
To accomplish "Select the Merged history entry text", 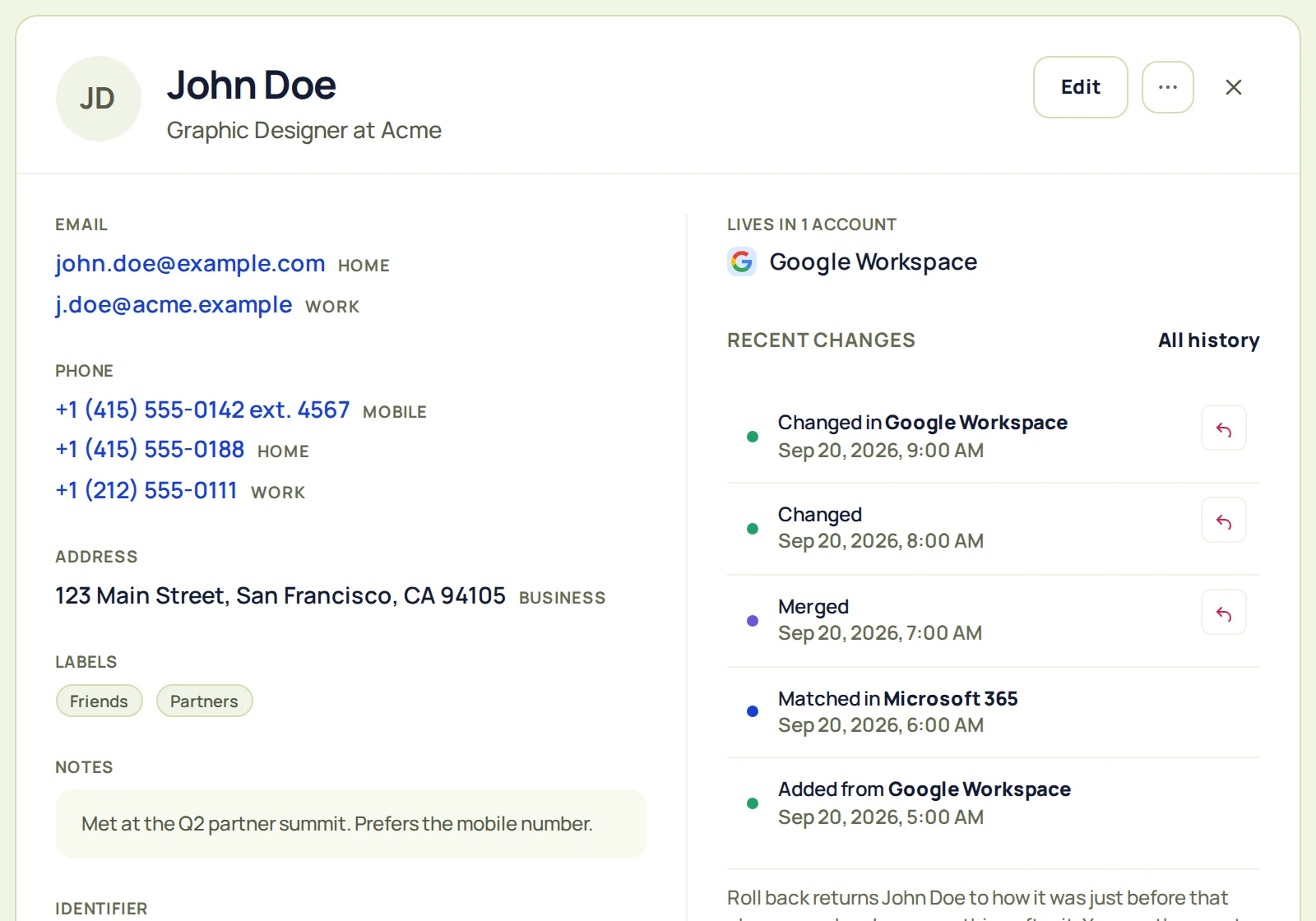I will (813, 607).
